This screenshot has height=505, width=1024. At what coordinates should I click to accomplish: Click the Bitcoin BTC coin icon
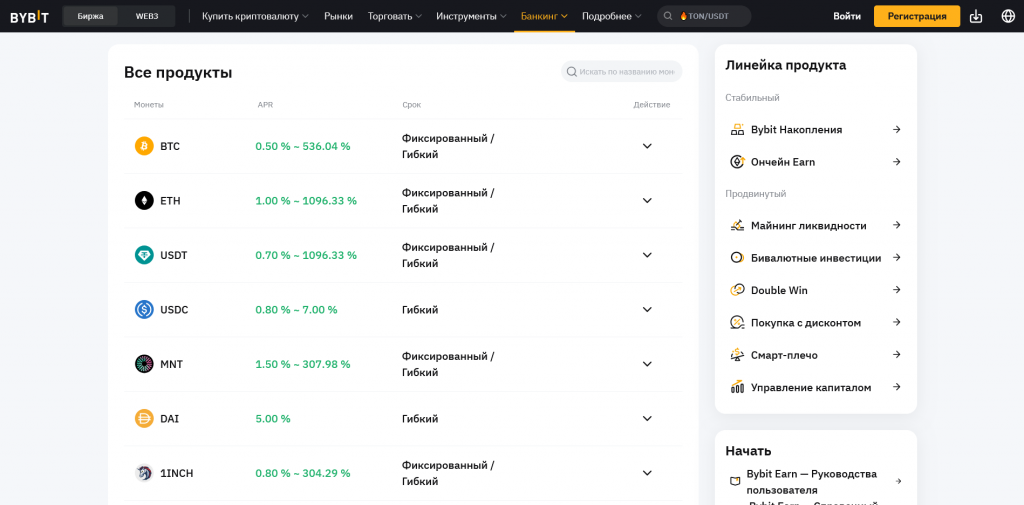point(144,146)
